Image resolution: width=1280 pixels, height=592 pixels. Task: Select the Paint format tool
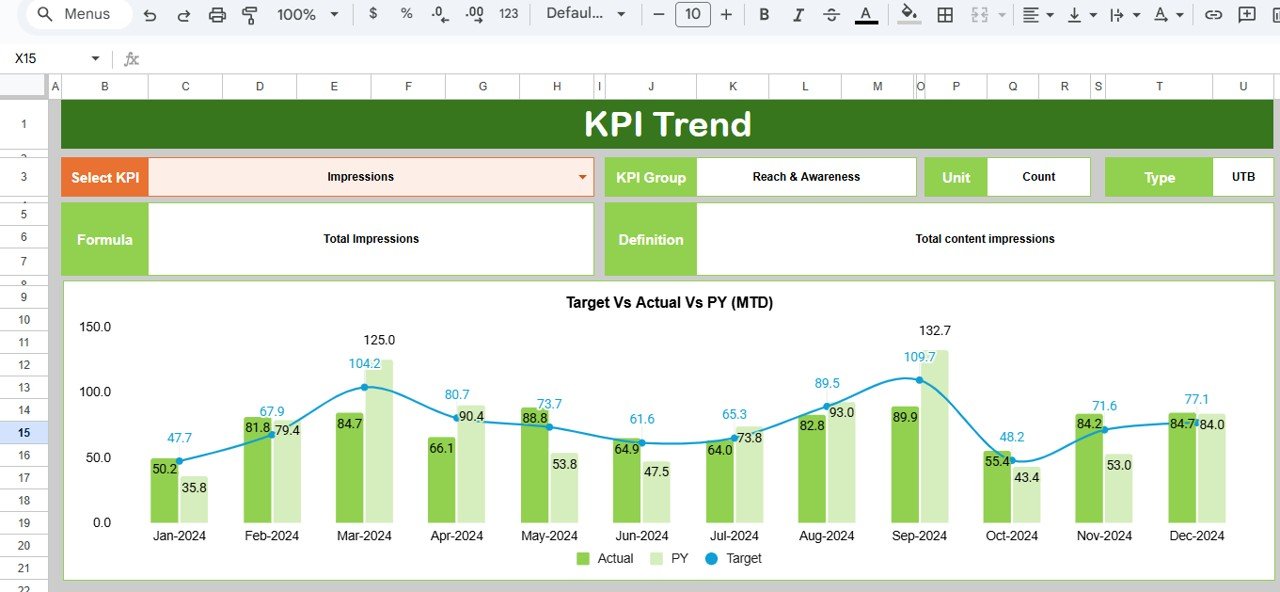coord(250,15)
